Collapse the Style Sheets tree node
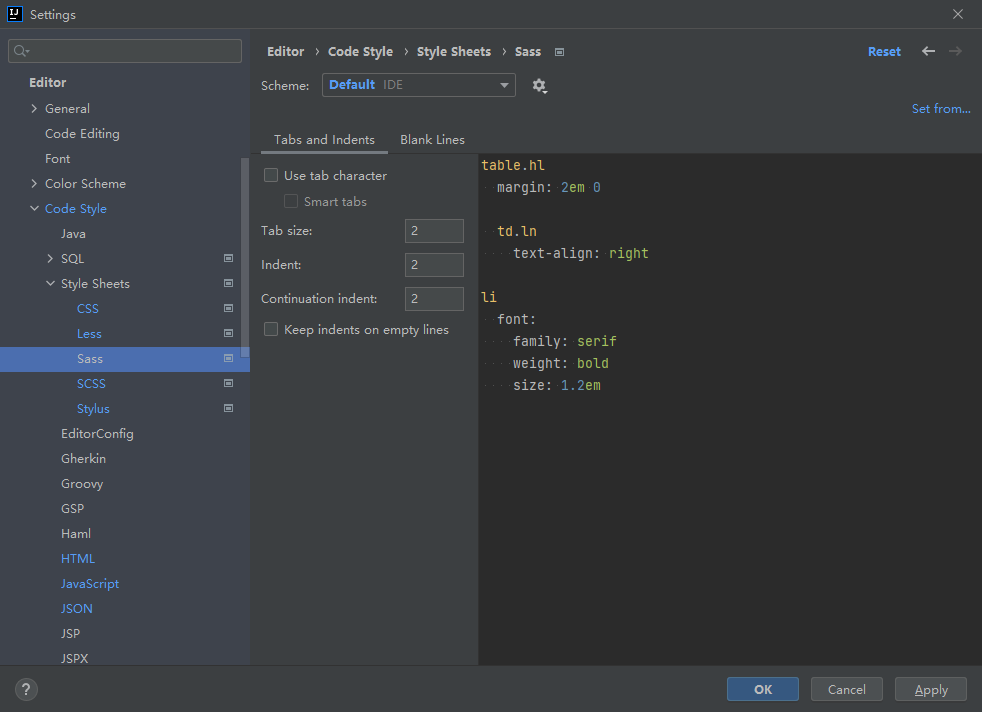982x712 pixels. click(50, 284)
